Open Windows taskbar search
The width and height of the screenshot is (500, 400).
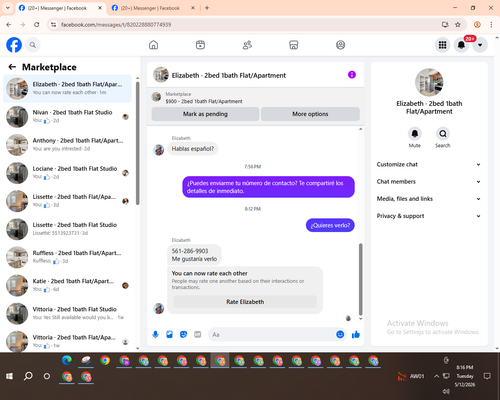(x=28, y=376)
